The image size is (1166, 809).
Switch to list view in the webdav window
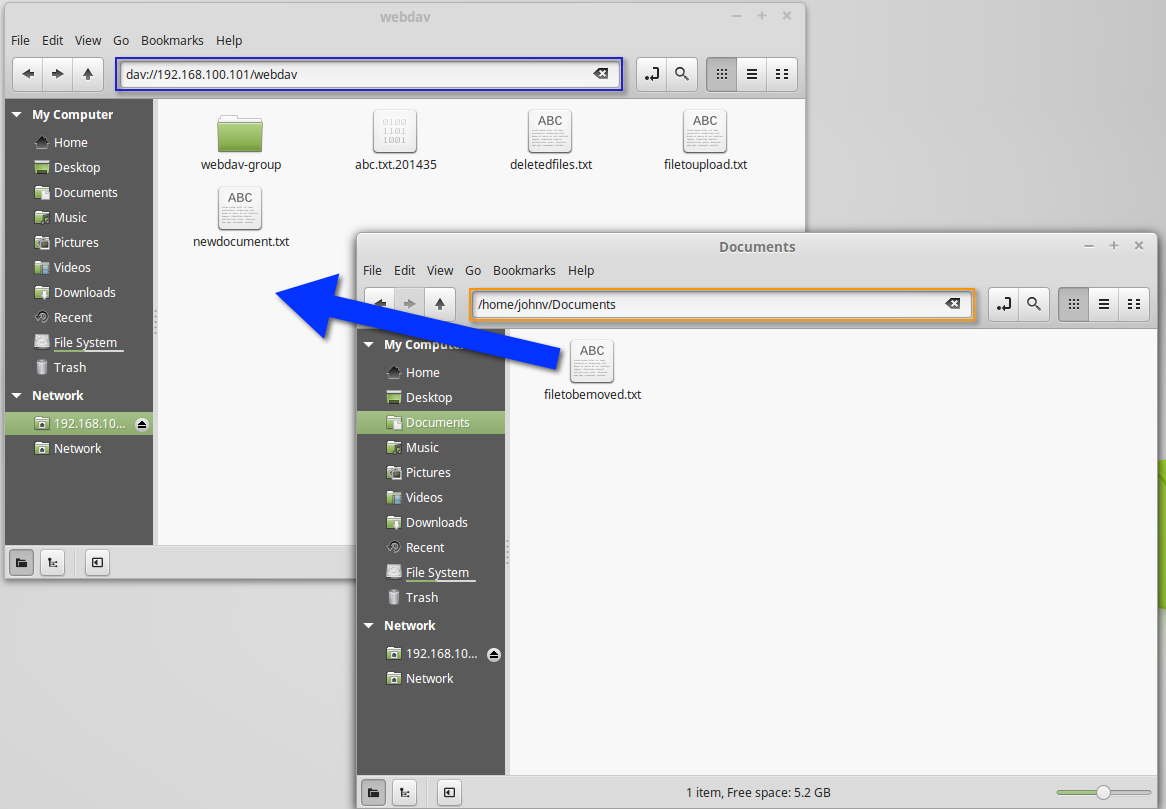click(752, 74)
